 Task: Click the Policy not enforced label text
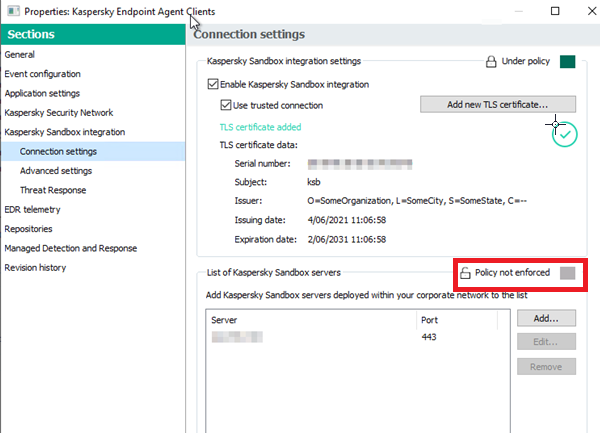pyautogui.click(x=512, y=272)
